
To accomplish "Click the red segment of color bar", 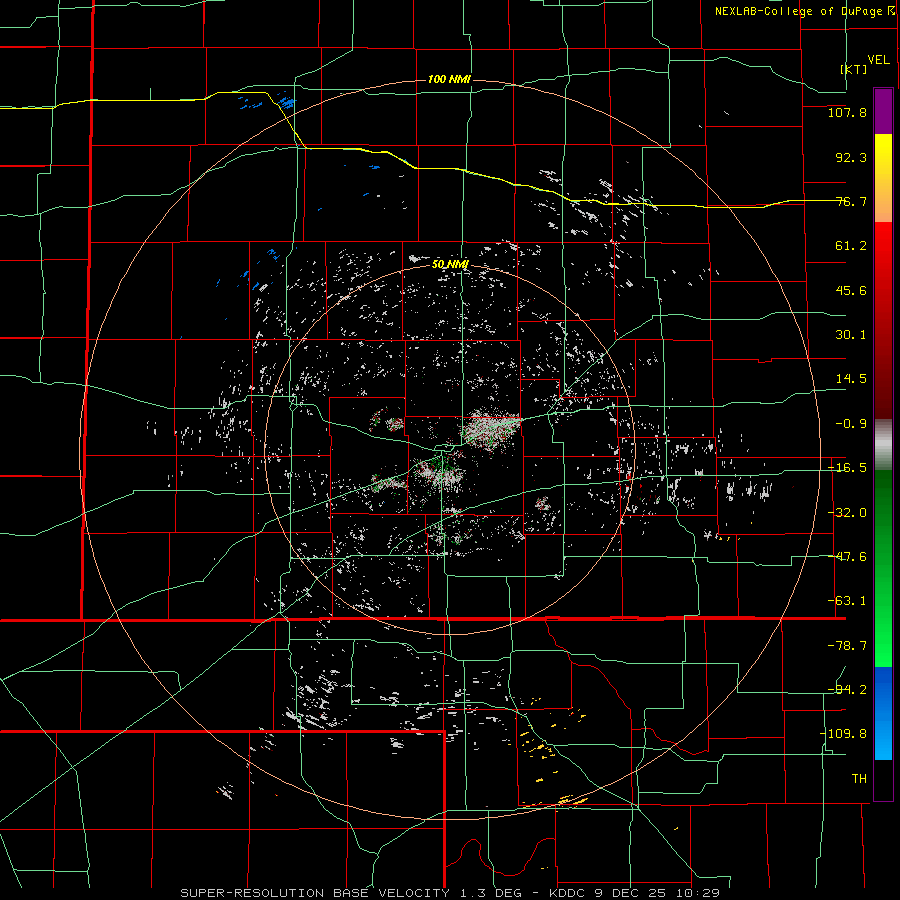I will click(x=883, y=320).
